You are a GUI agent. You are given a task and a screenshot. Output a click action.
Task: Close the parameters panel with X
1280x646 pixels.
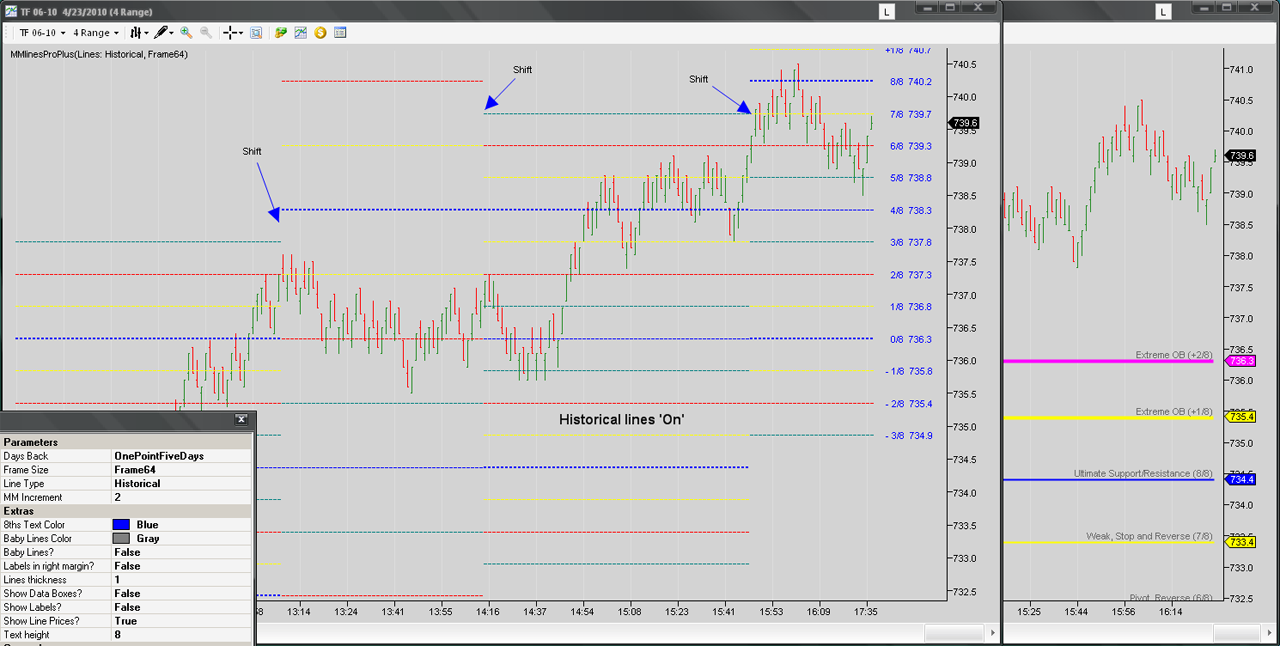[241, 420]
